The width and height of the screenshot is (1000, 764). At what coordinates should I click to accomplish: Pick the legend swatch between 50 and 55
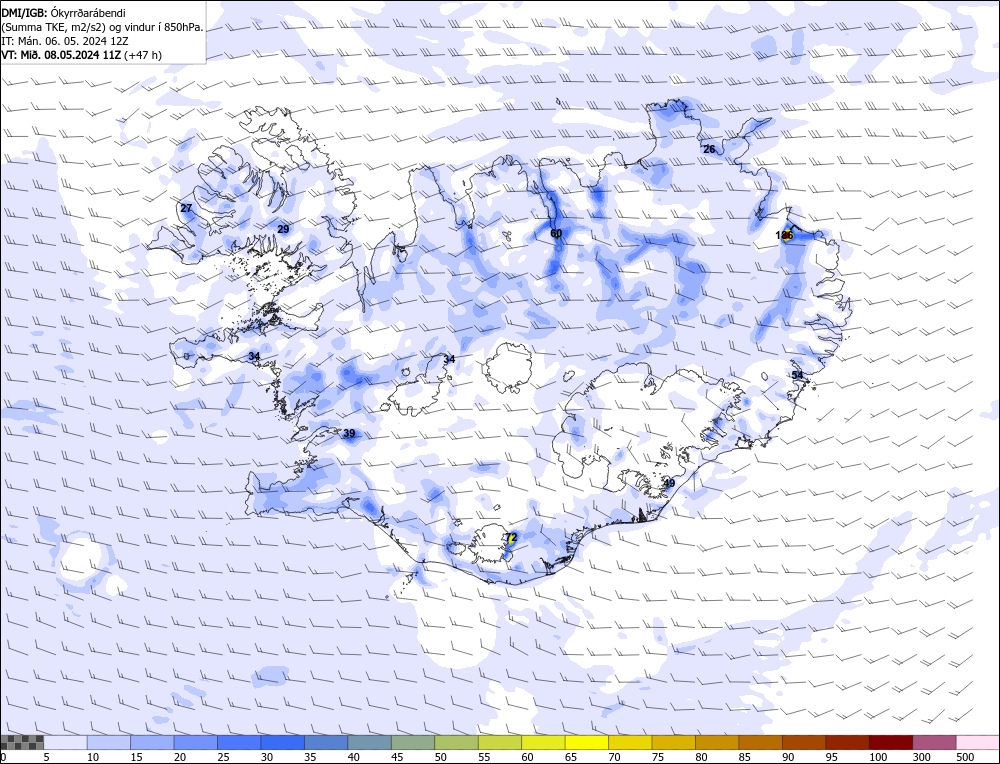pos(457,742)
